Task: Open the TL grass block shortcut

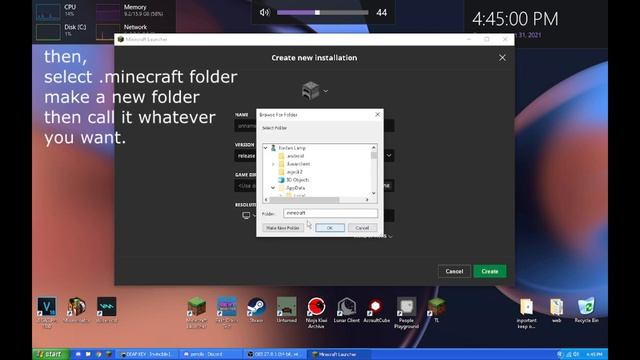Action: click(436, 309)
